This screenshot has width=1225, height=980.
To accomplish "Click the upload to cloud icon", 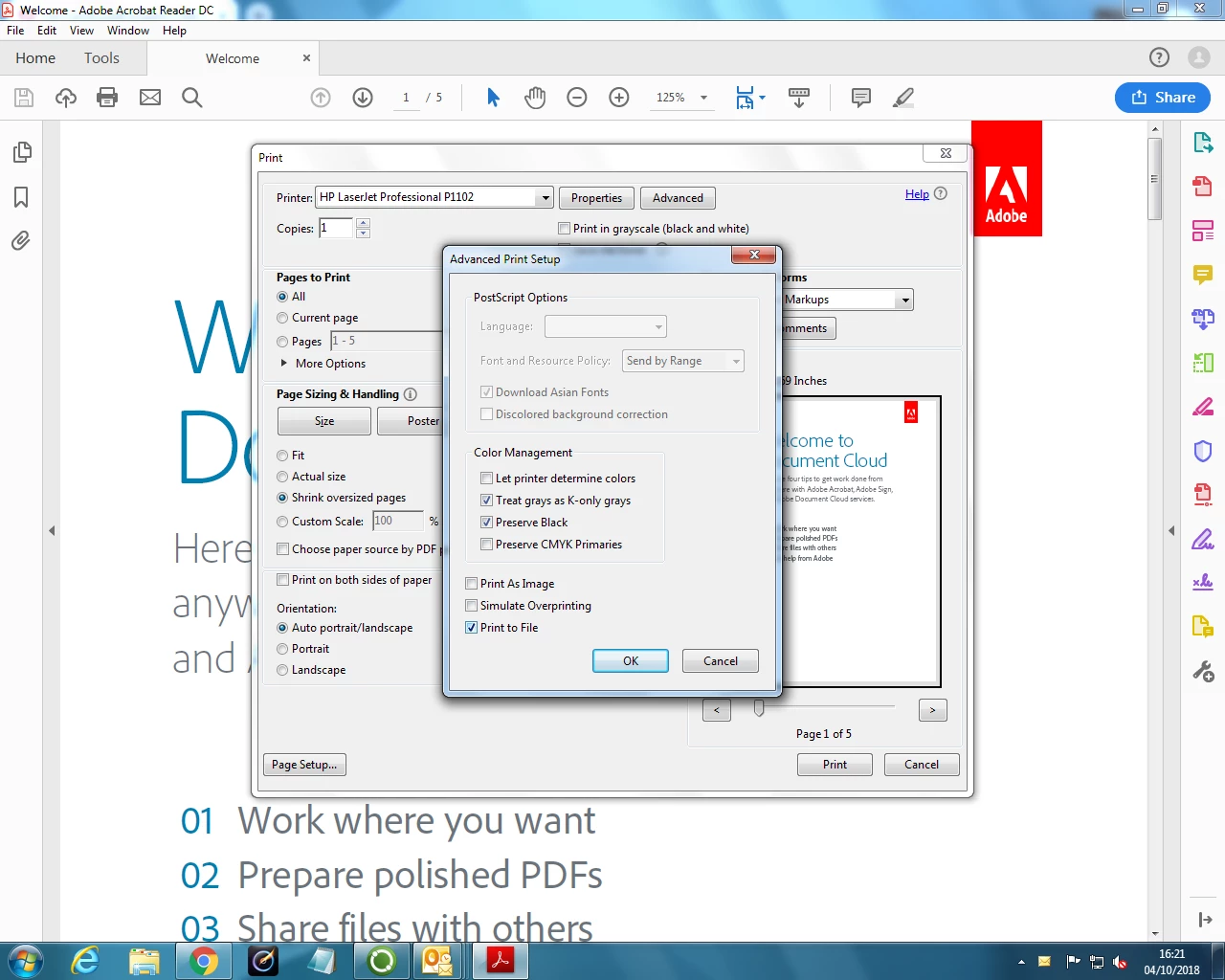I will click(x=66, y=98).
